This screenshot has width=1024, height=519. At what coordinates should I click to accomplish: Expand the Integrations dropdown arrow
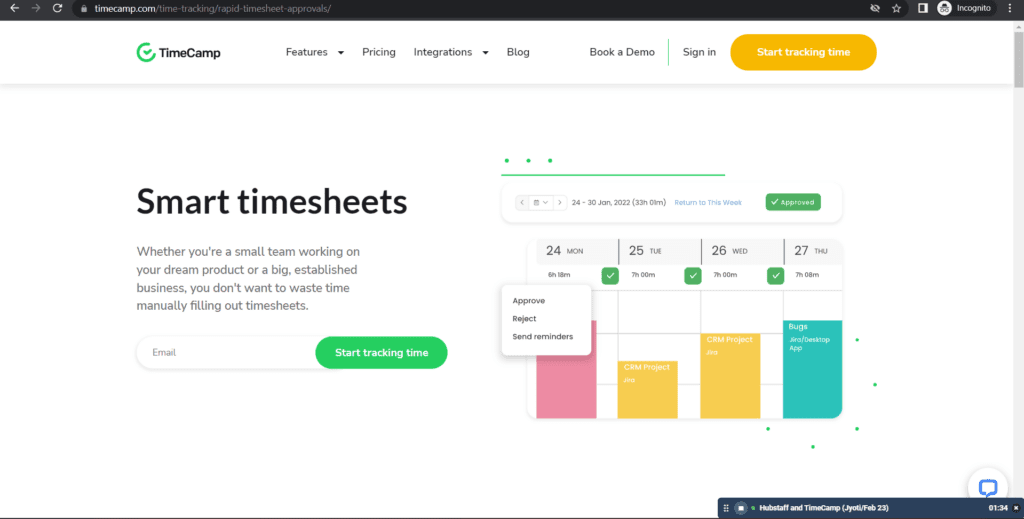(x=485, y=53)
